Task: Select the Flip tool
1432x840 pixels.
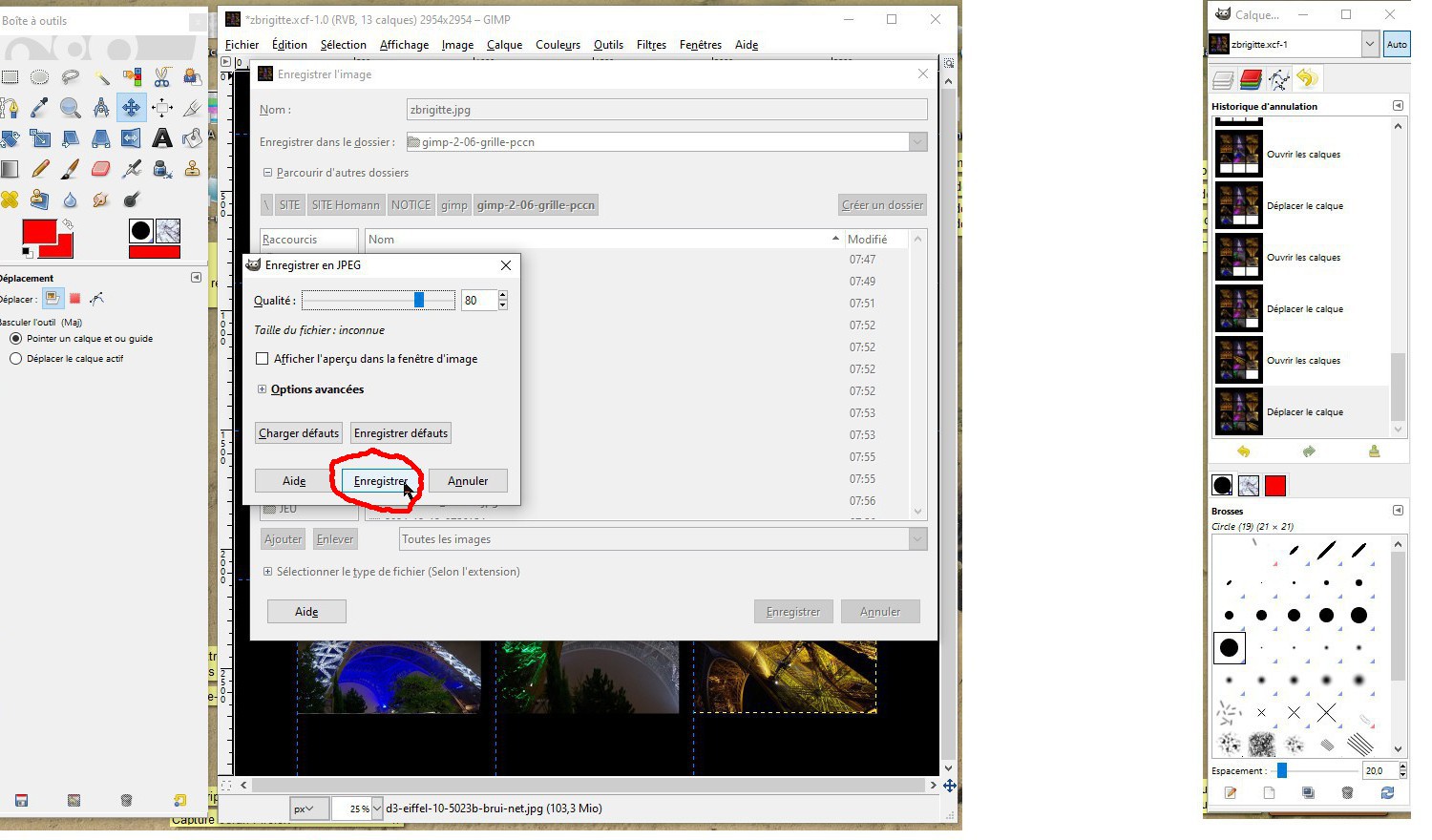Action: pyautogui.click(x=132, y=138)
